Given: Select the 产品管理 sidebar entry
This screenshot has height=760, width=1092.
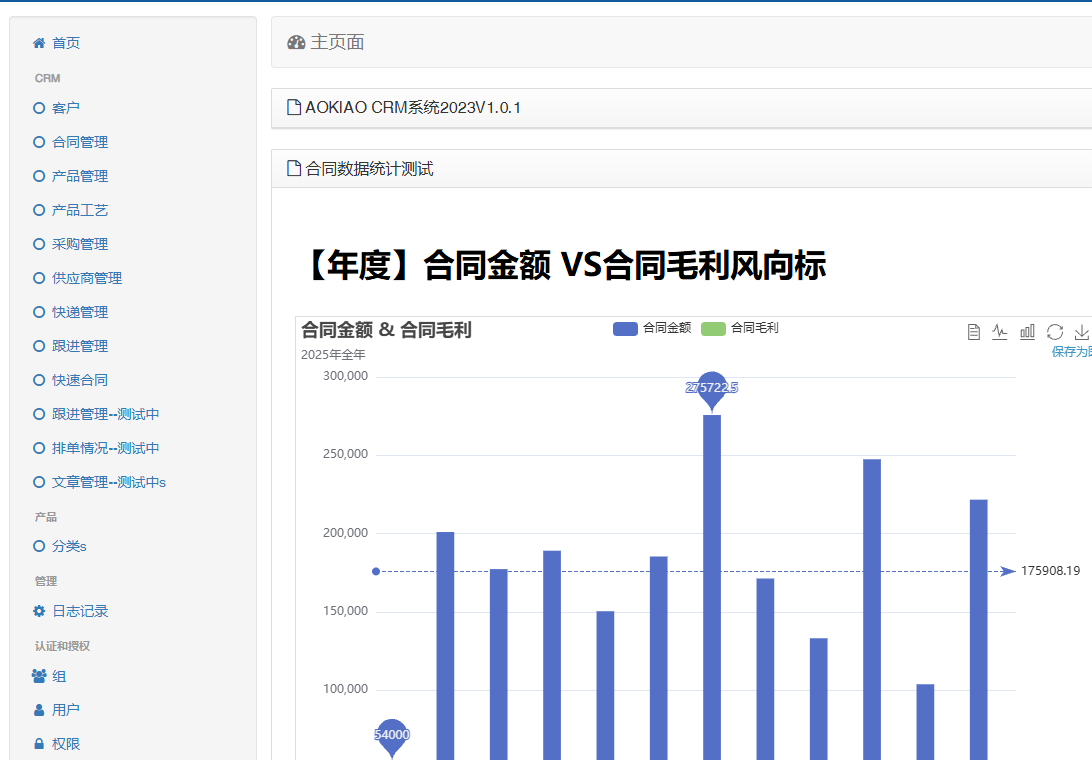Looking at the screenshot, I should (70, 176).
